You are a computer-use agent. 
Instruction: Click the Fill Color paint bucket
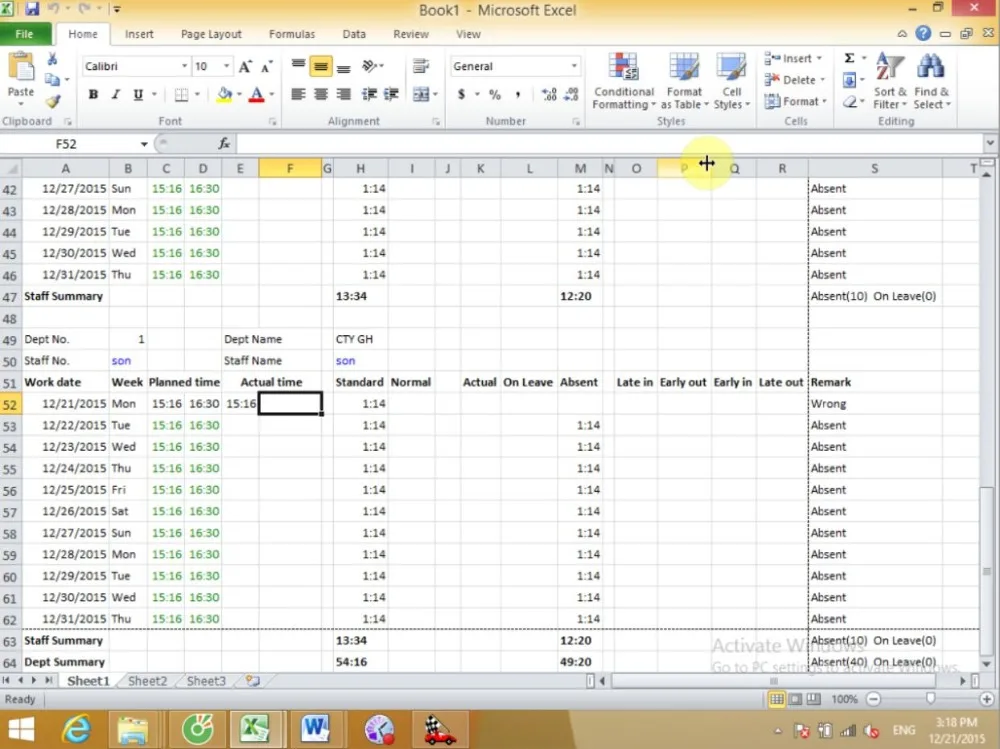click(x=224, y=94)
